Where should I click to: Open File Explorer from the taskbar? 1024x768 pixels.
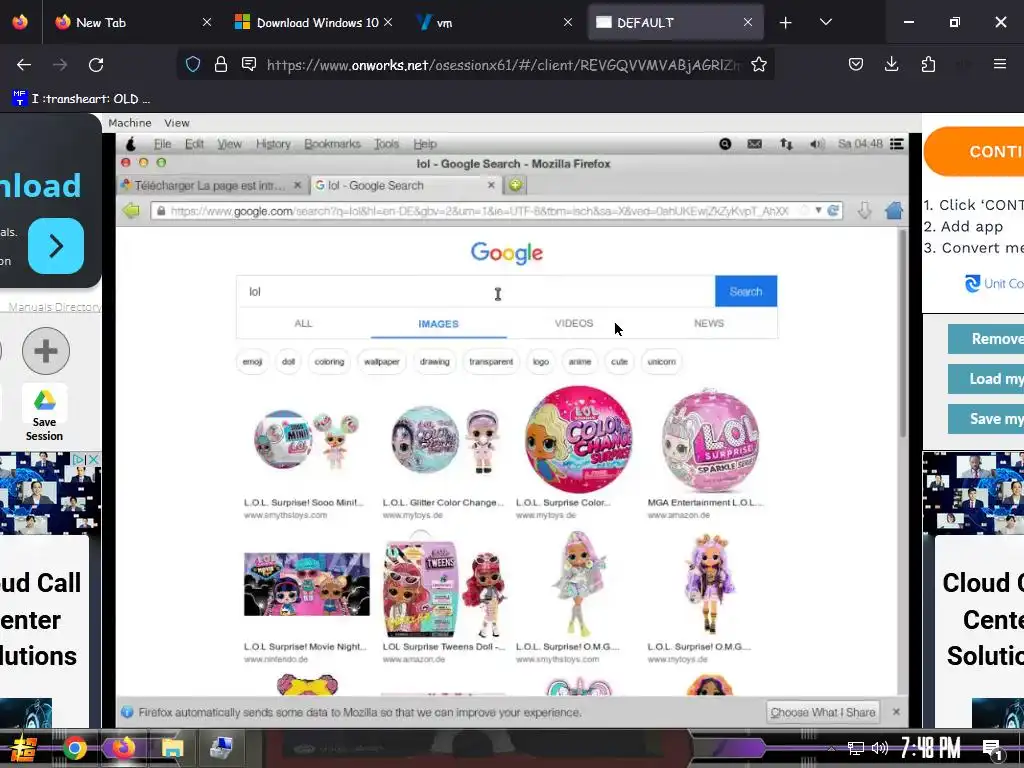pyautogui.click(x=172, y=748)
